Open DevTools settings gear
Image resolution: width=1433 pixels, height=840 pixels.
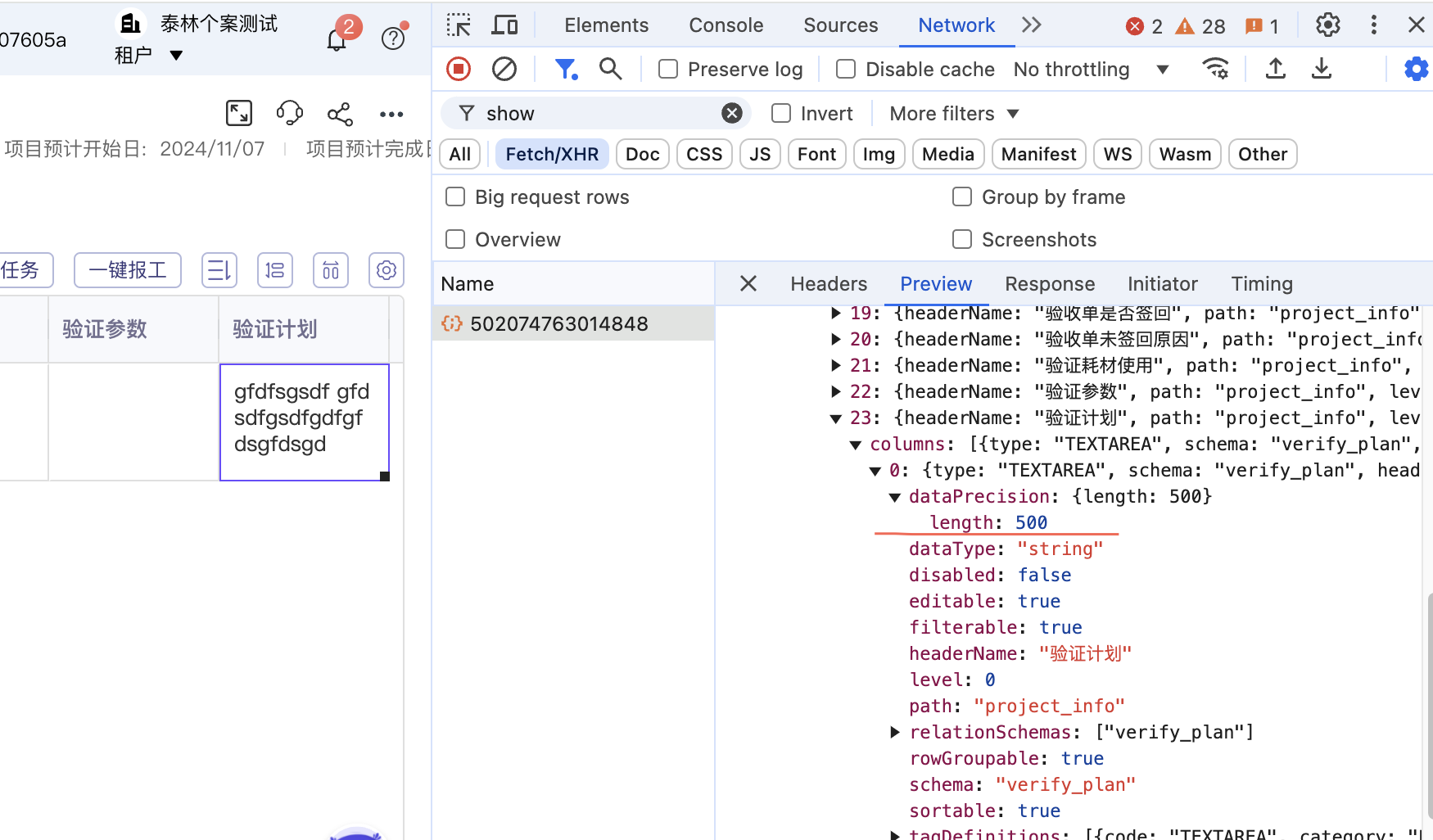[1328, 25]
